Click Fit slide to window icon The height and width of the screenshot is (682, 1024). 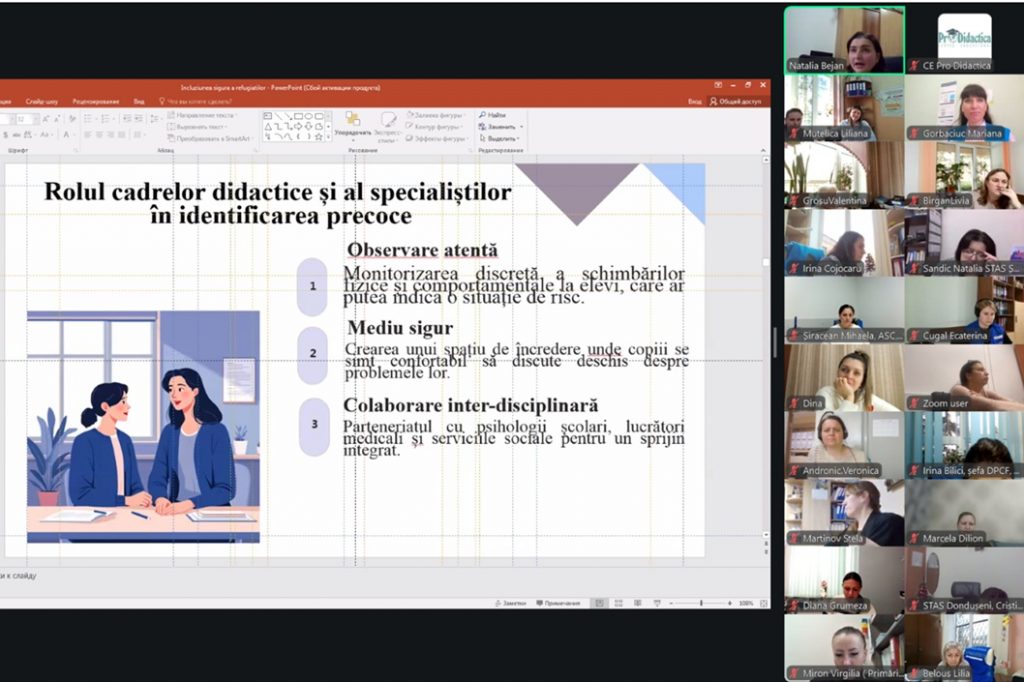coord(764,603)
